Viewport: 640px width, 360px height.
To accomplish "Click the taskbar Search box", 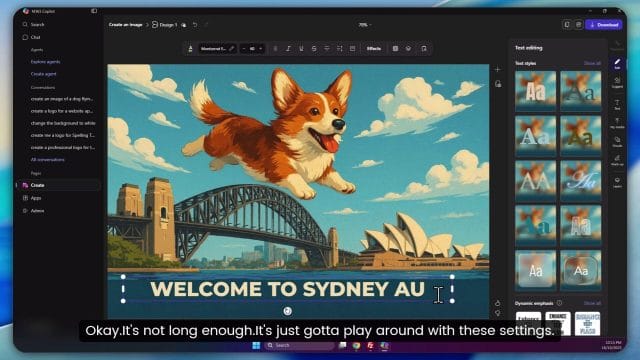I will [x=300, y=346].
